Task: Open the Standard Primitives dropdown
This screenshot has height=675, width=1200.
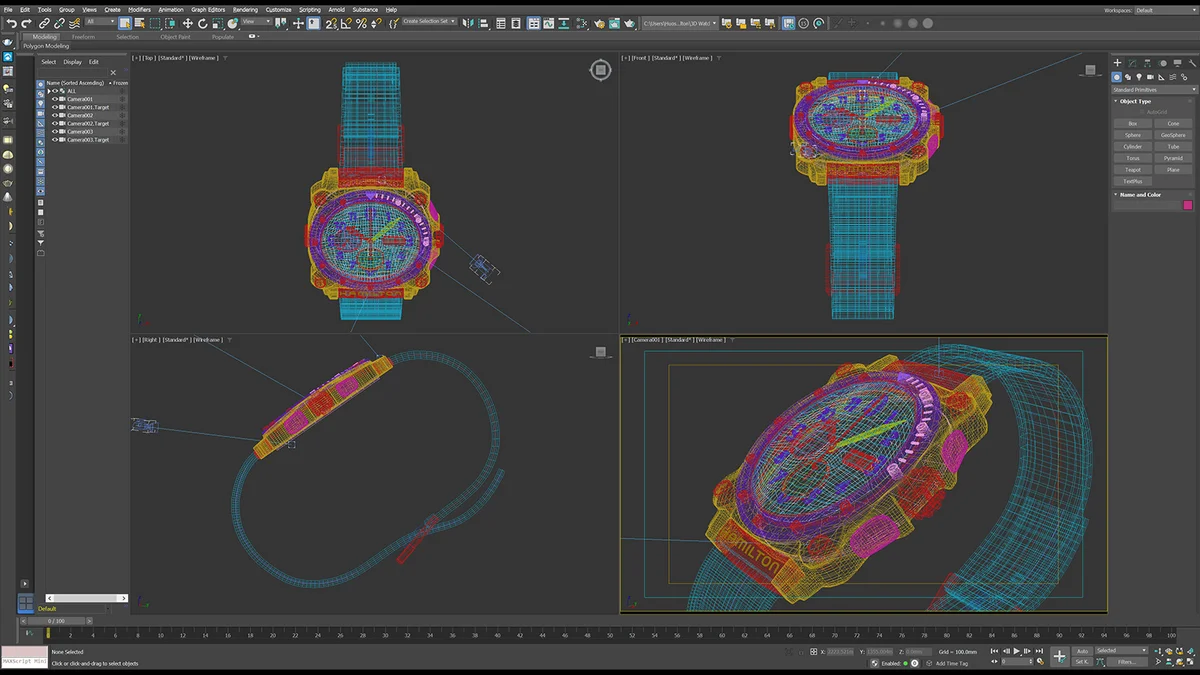Action: tap(1153, 90)
